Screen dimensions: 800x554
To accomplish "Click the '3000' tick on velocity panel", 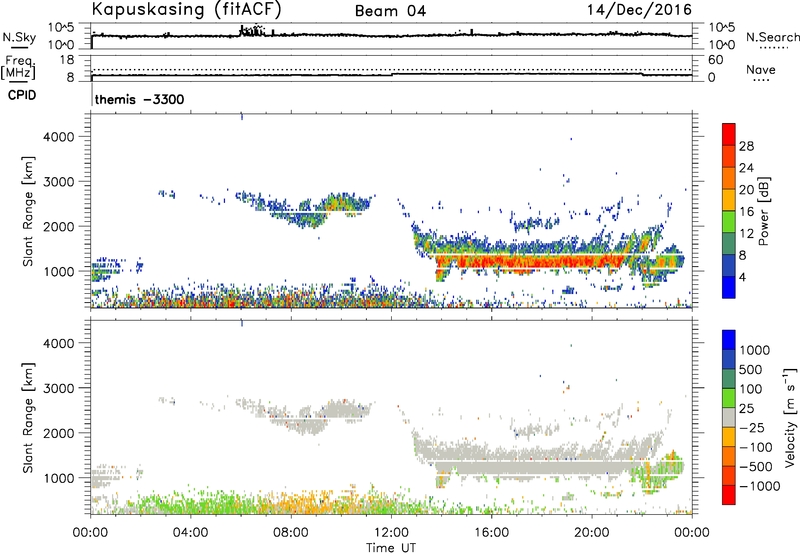I will point(58,388).
